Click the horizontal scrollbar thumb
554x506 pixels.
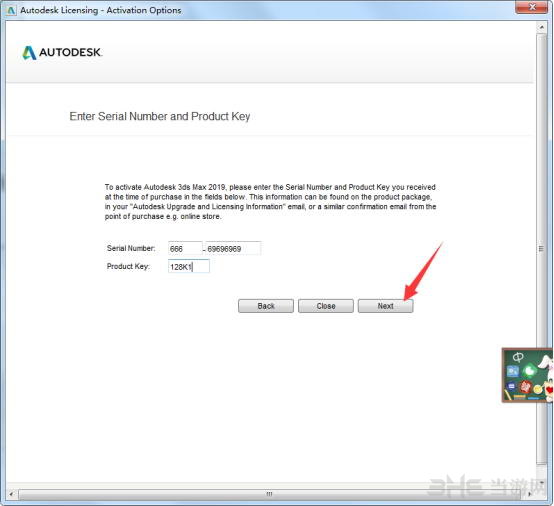click(x=269, y=494)
